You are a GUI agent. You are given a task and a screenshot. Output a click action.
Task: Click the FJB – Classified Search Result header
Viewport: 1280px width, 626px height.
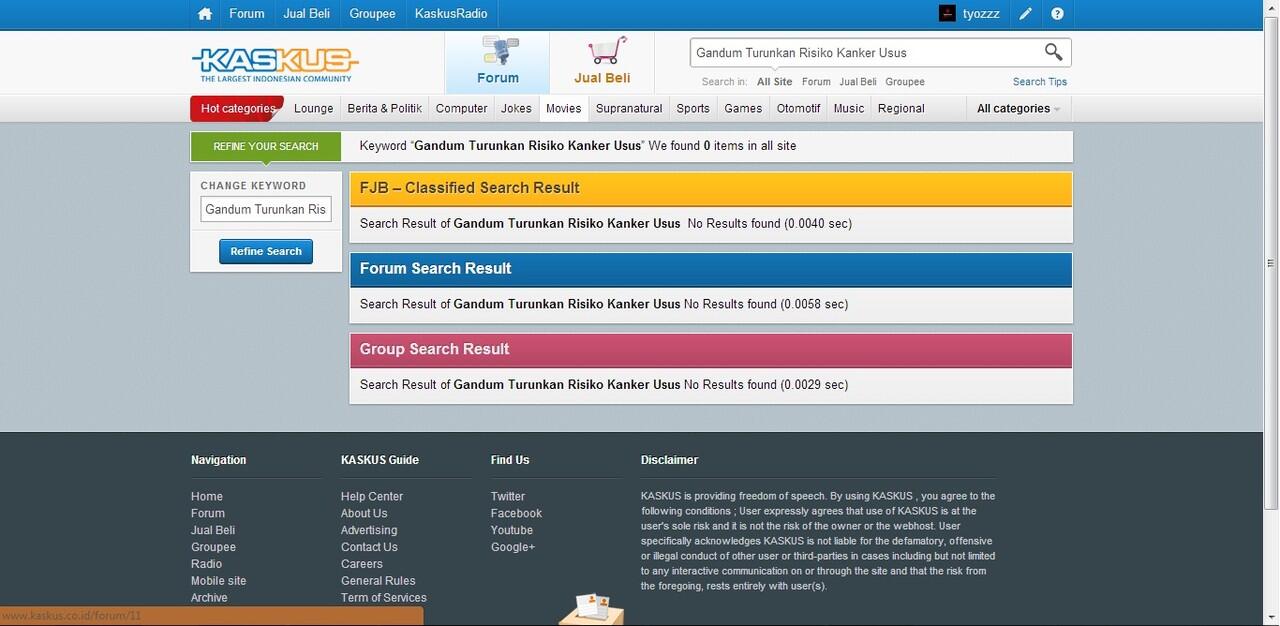711,188
